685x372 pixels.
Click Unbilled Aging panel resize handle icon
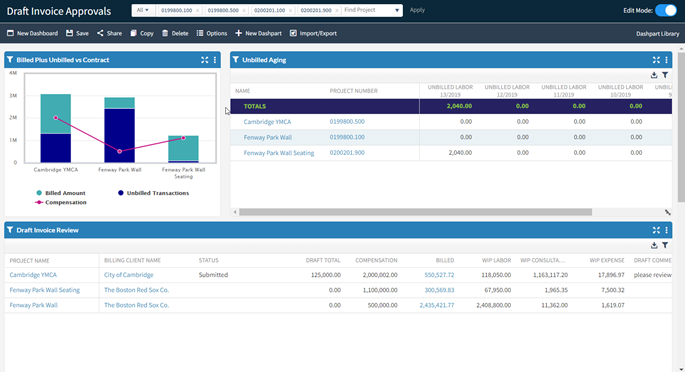tap(668, 212)
